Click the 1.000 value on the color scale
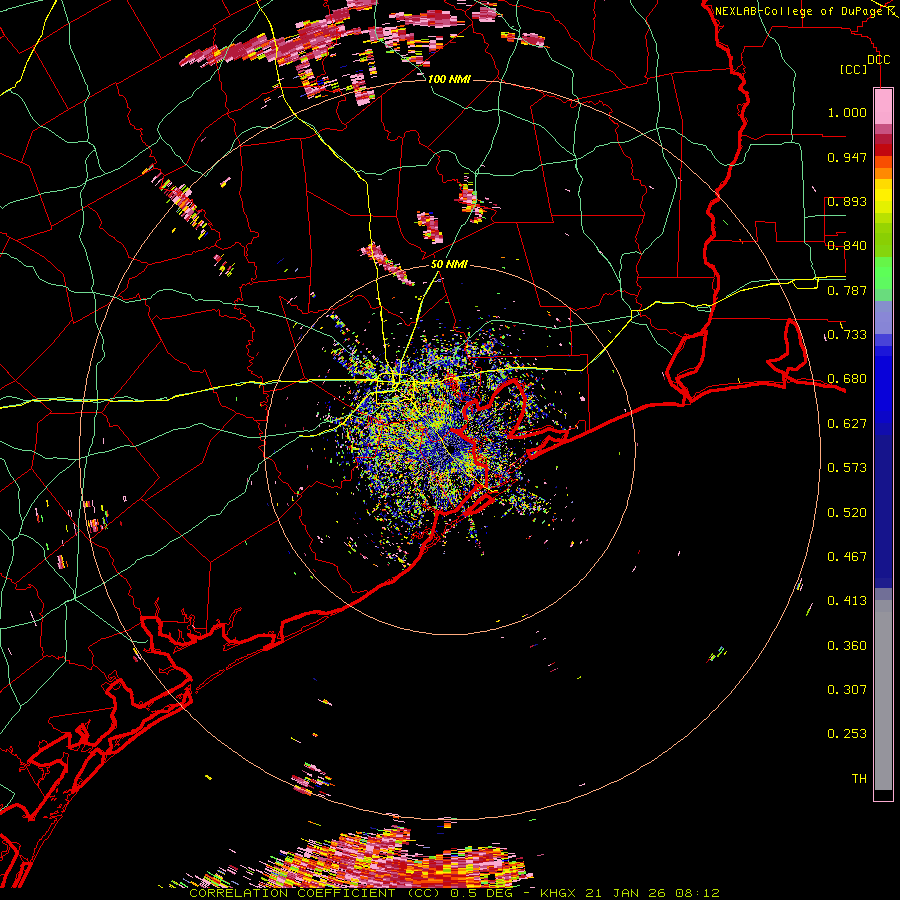This screenshot has width=900, height=900. (x=847, y=112)
